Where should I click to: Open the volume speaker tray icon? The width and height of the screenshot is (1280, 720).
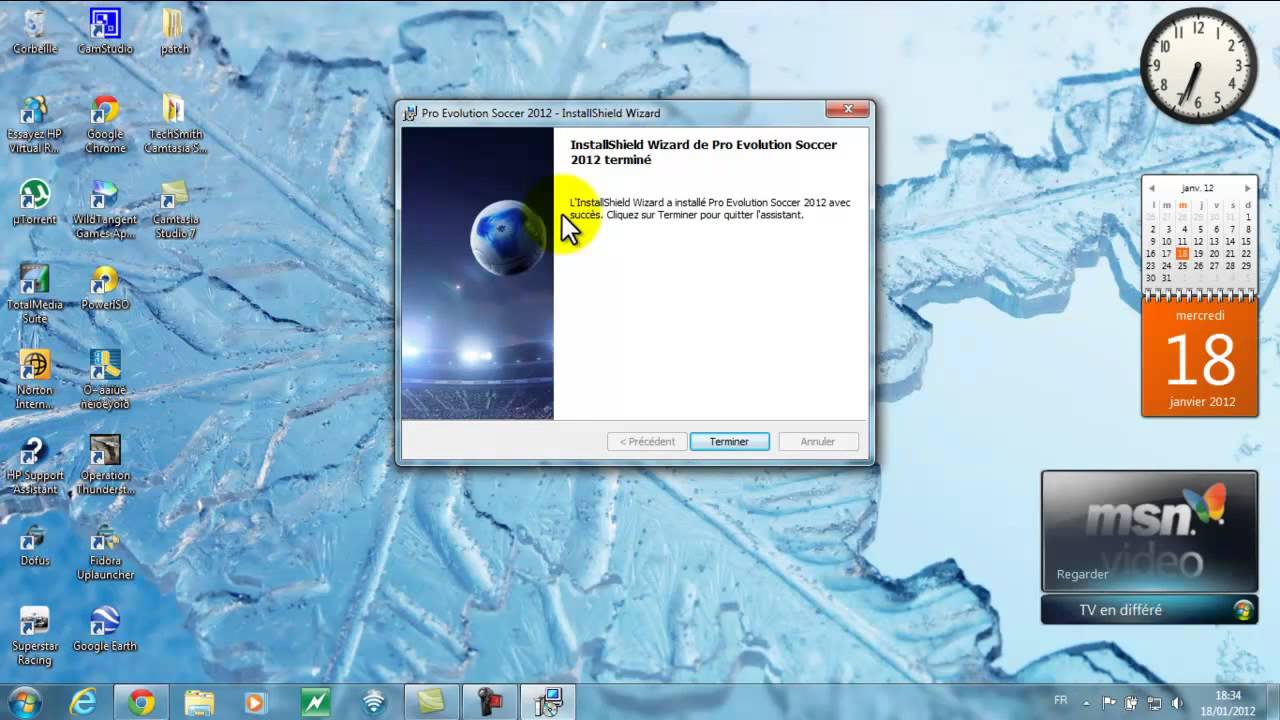(1176, 702)
